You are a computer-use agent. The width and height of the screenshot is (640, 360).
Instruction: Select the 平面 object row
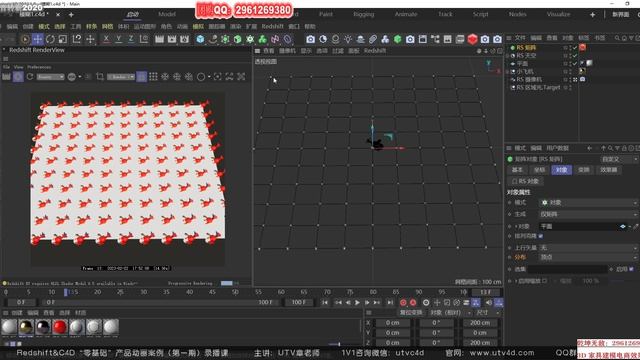(522, 64)
